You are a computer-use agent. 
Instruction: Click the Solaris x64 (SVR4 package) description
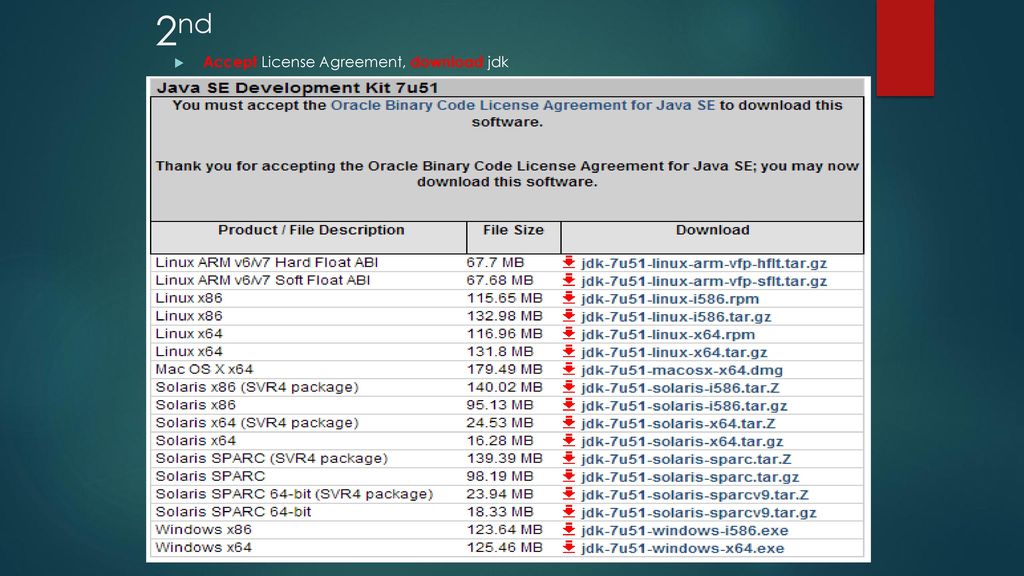point(257,423)
